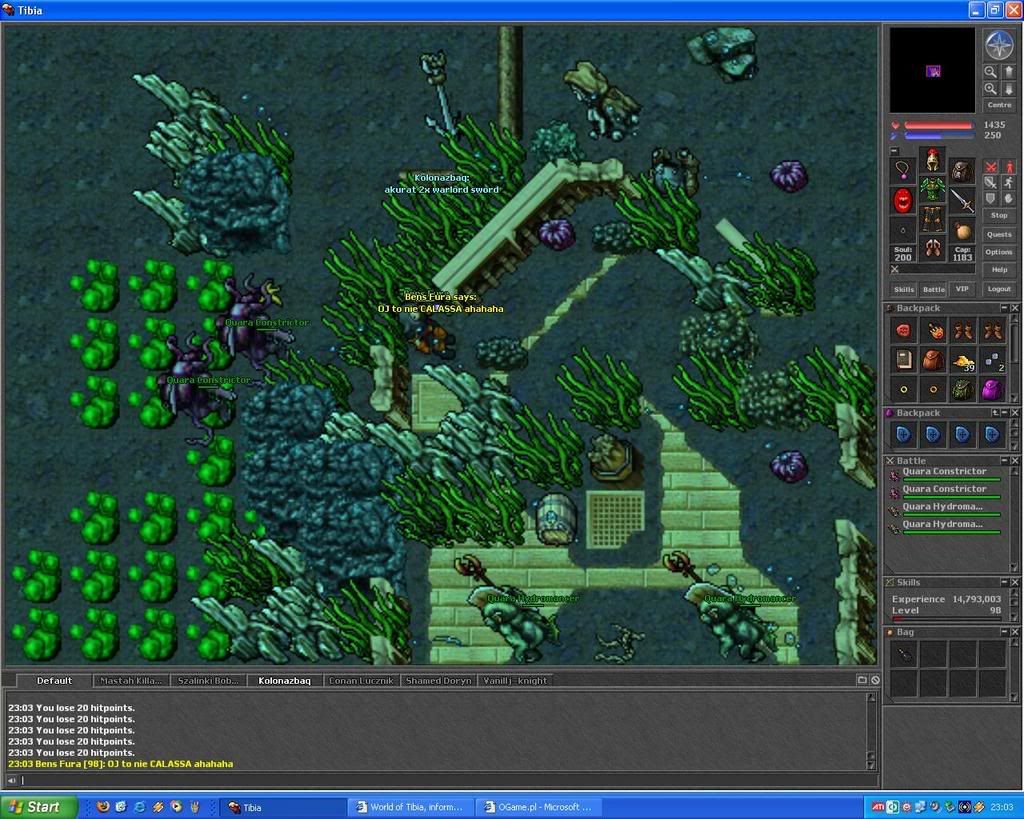
Task: Select the helmet equipment slot
Action: click(x=933, y=159)
